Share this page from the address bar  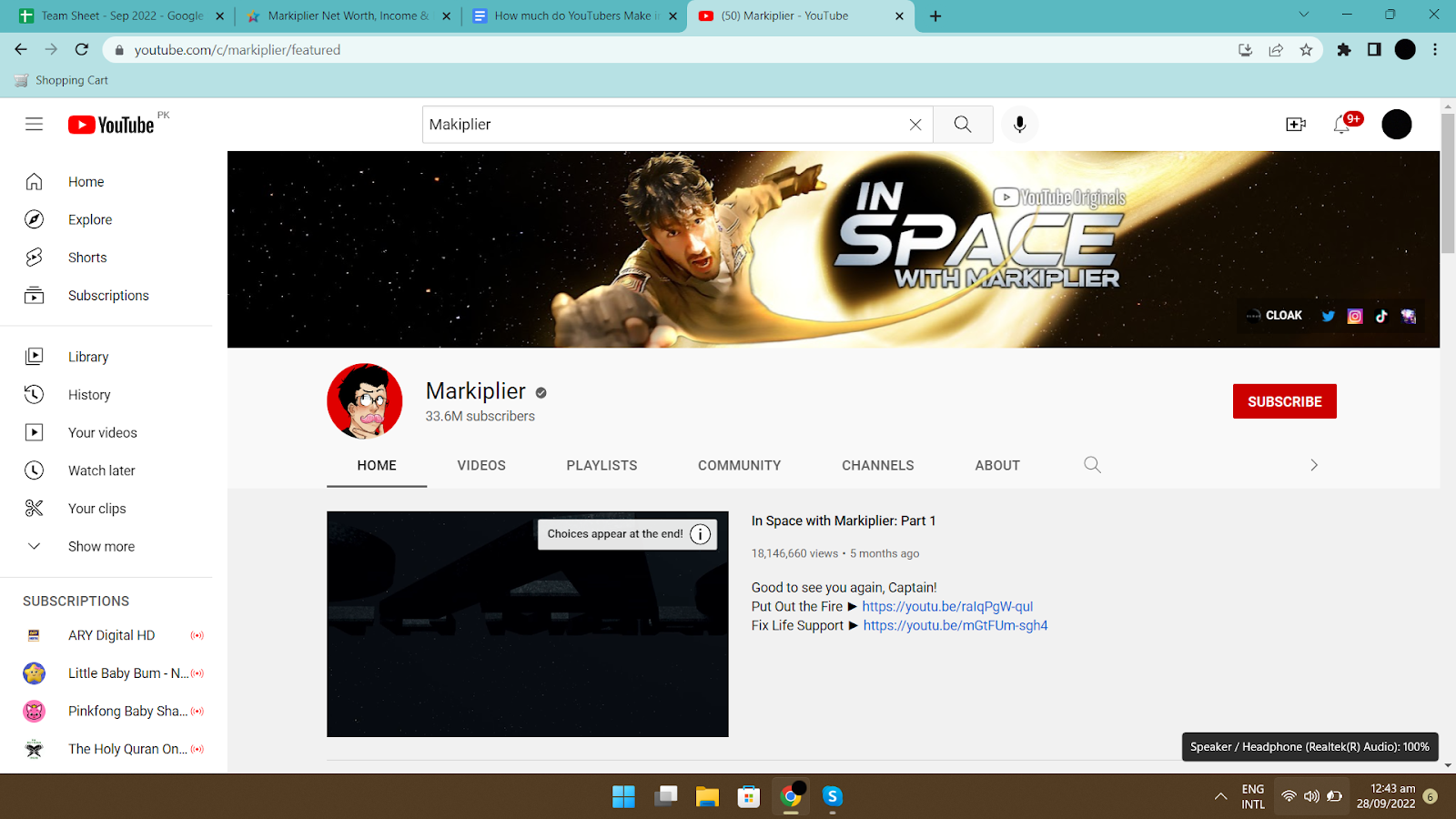(1276, 50)
